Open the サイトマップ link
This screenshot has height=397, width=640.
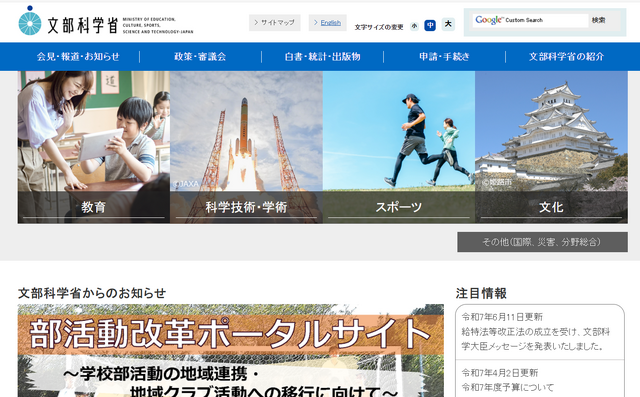coord(275,22)
